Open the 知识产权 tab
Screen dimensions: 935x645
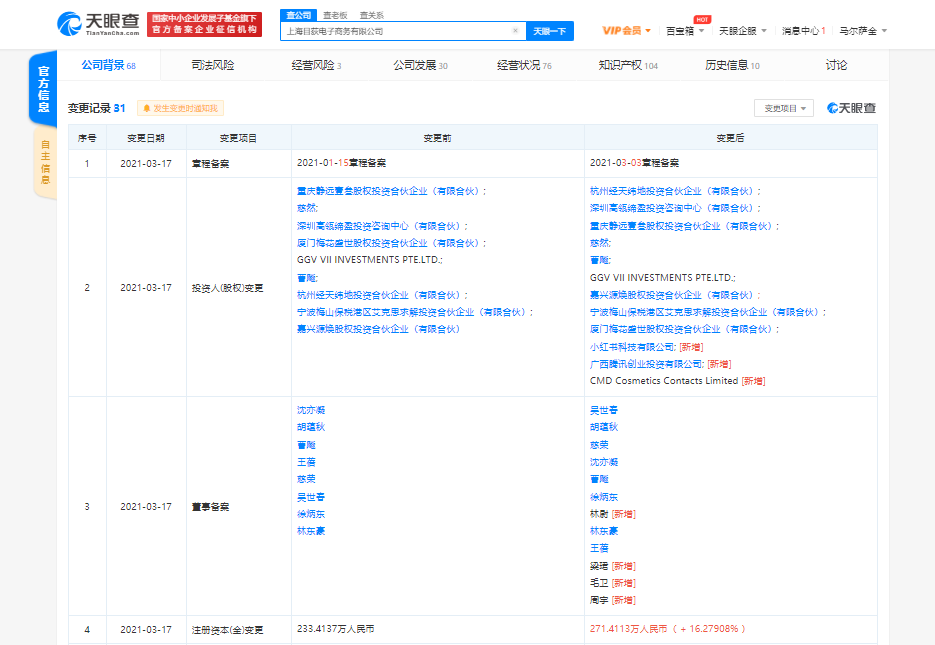pos(628,65)
